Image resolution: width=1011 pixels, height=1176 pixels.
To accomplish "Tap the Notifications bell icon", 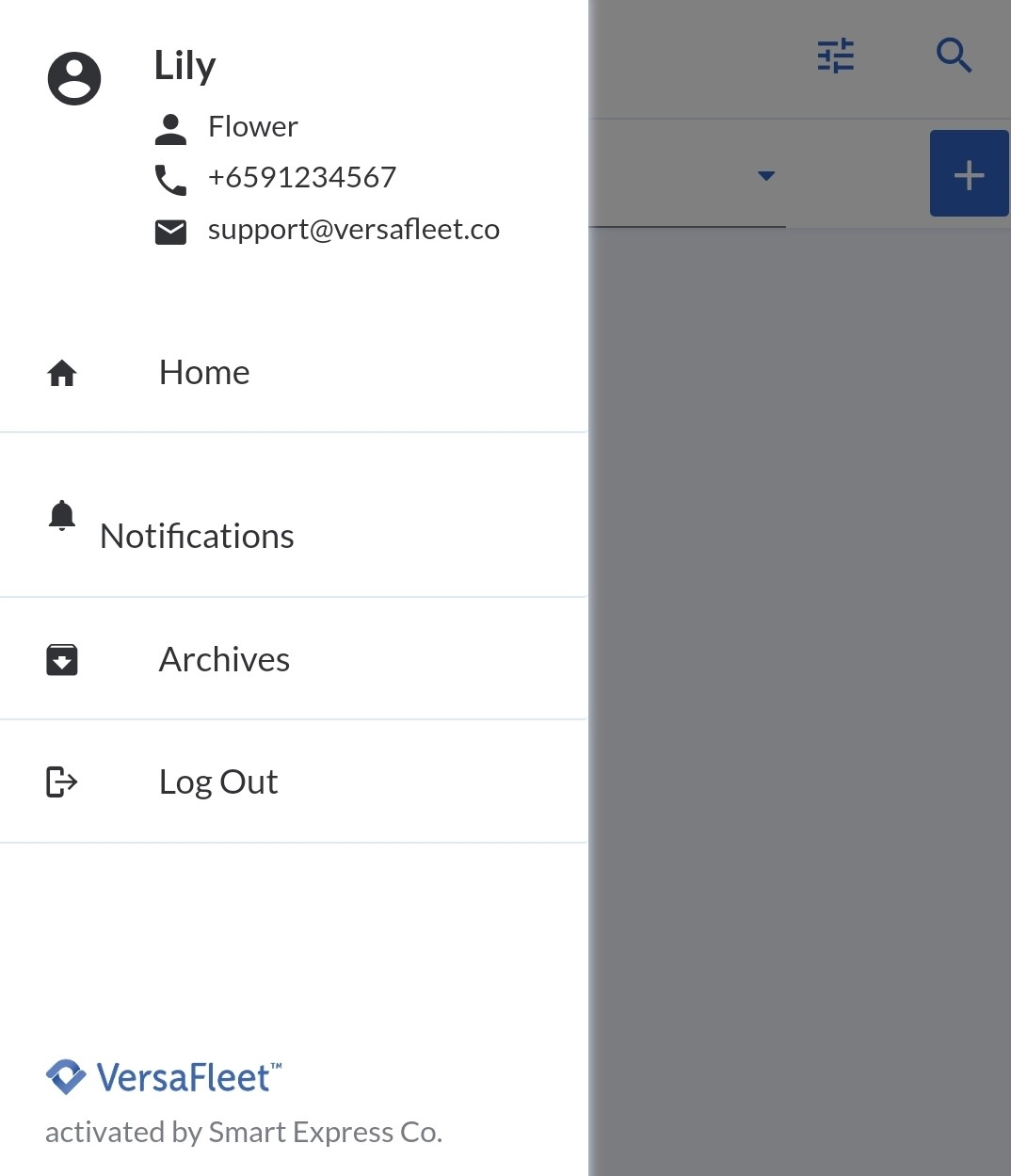I will click(x=62, y=516).
